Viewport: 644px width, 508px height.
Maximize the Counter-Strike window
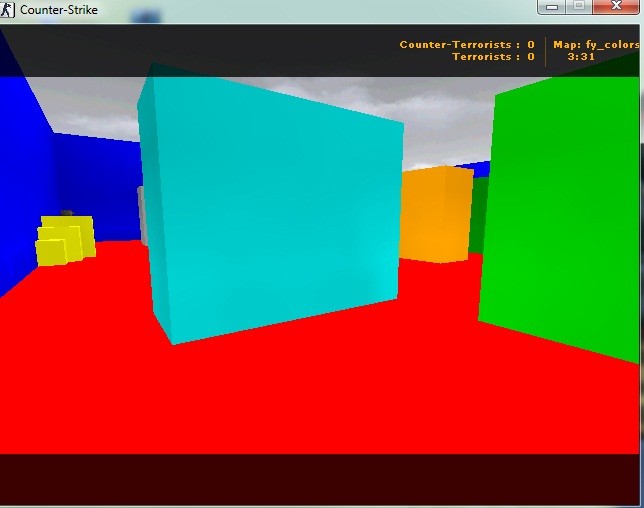[x=579, y=7]
